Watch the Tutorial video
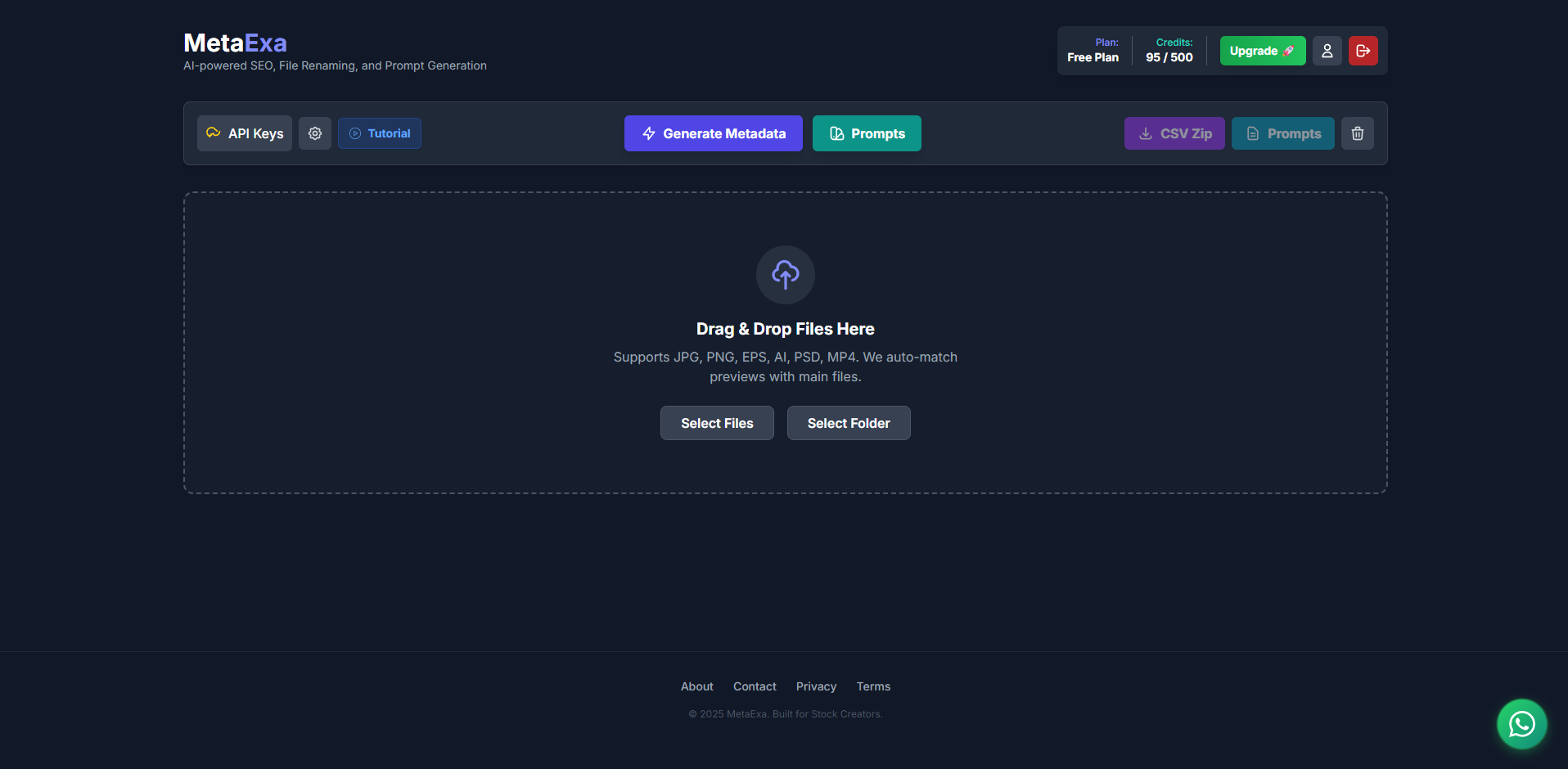 click(379, 133)
